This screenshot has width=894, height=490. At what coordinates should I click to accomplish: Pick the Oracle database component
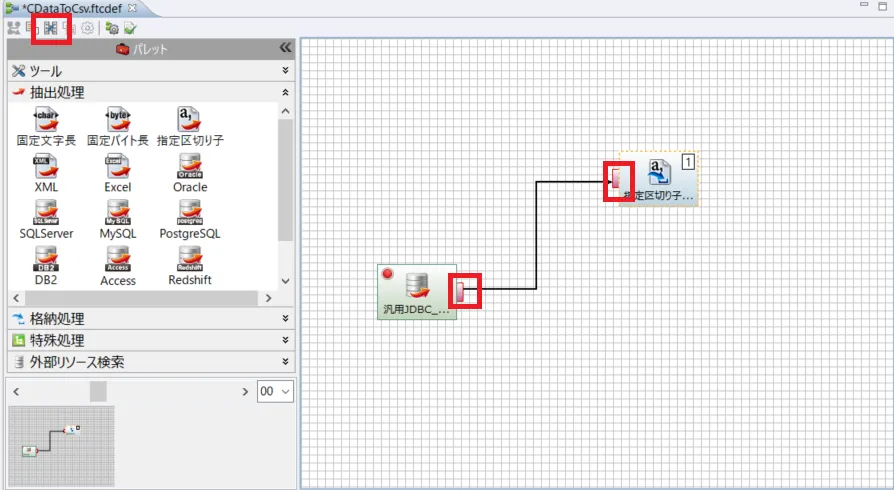[190, 167]
